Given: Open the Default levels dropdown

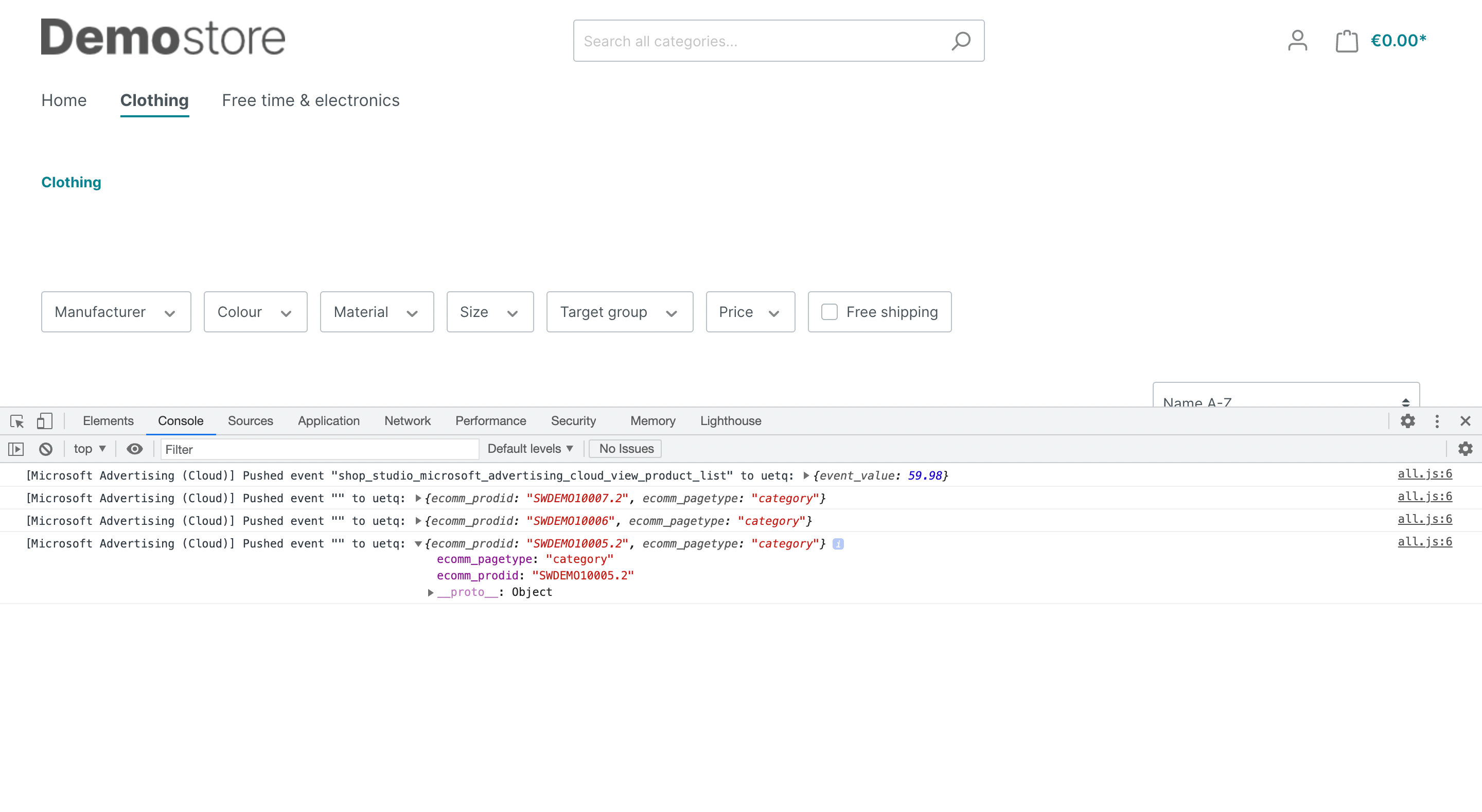Looking at the screenshot, I should point(530,448).
